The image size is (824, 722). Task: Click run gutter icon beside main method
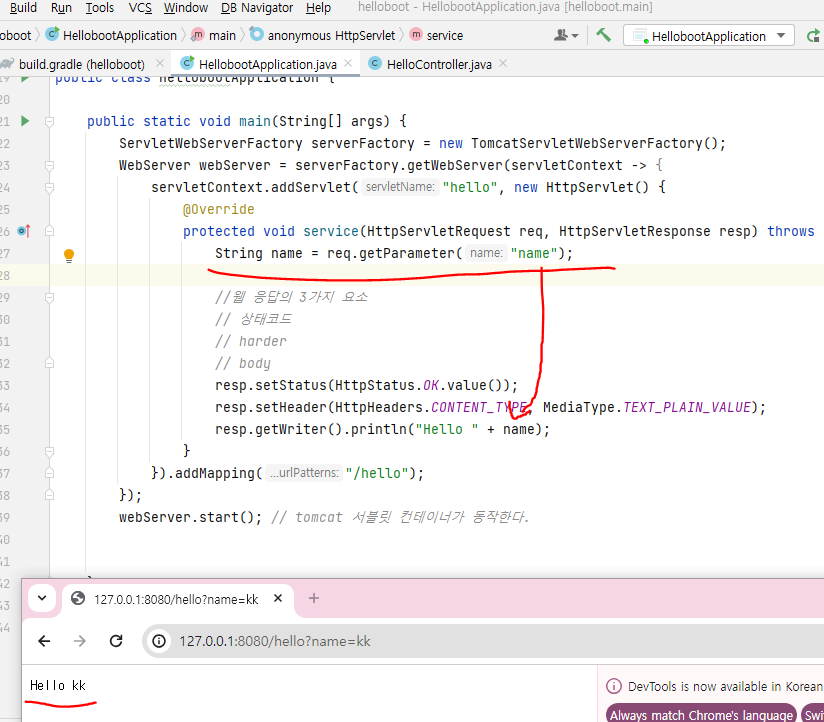pyautogui.click(x=25, y=121)
